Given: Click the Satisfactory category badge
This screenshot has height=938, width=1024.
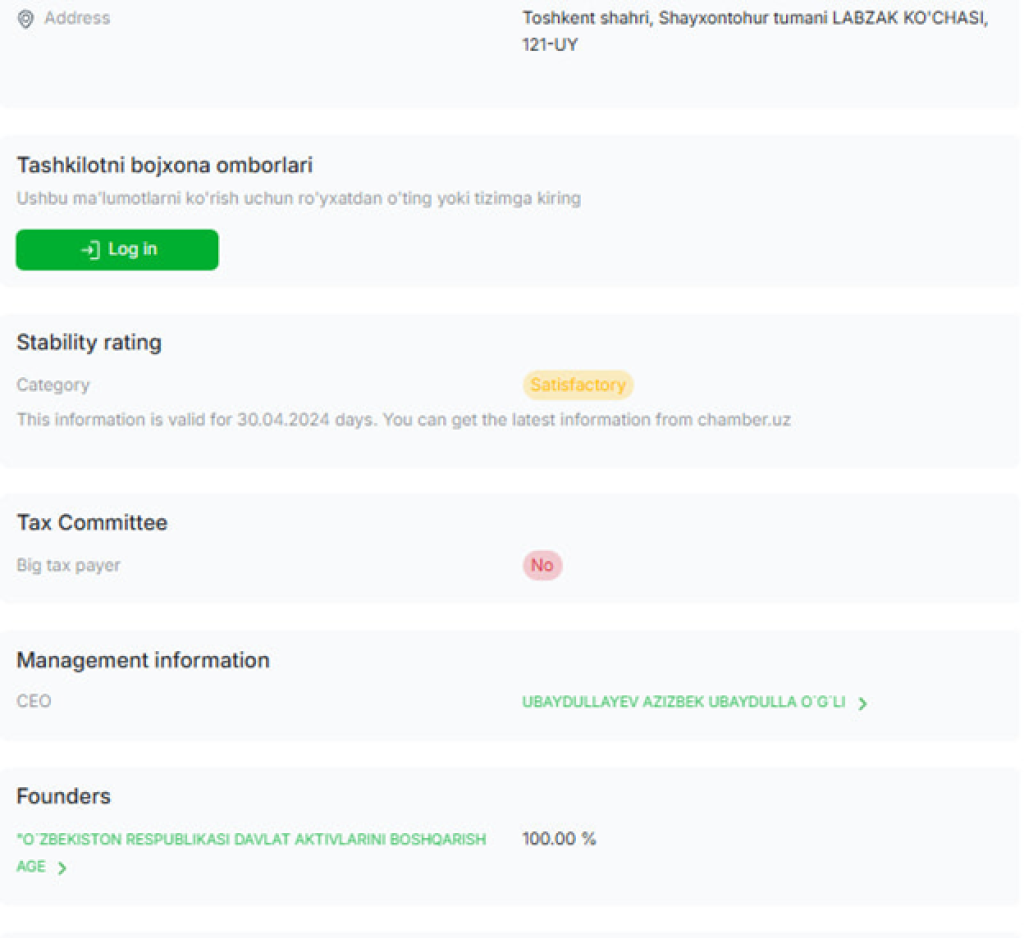Looking at the screenshot, I should (578, 385).
